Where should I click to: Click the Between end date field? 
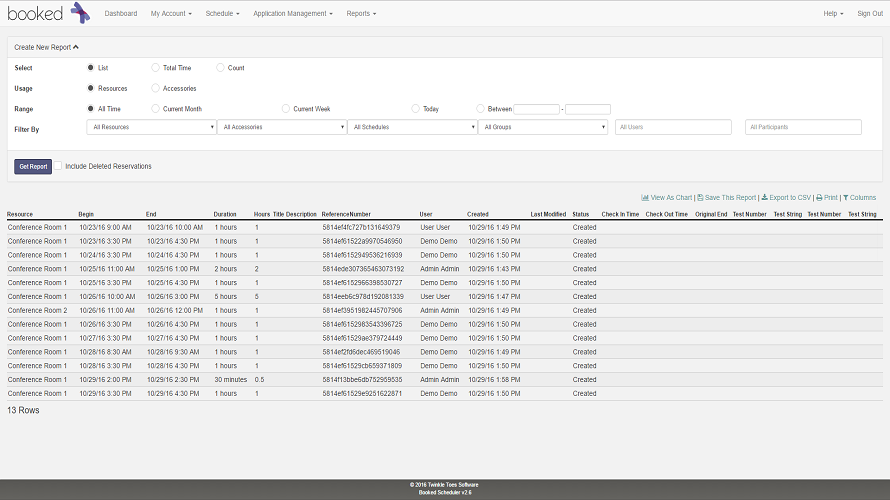pos(588,109)
